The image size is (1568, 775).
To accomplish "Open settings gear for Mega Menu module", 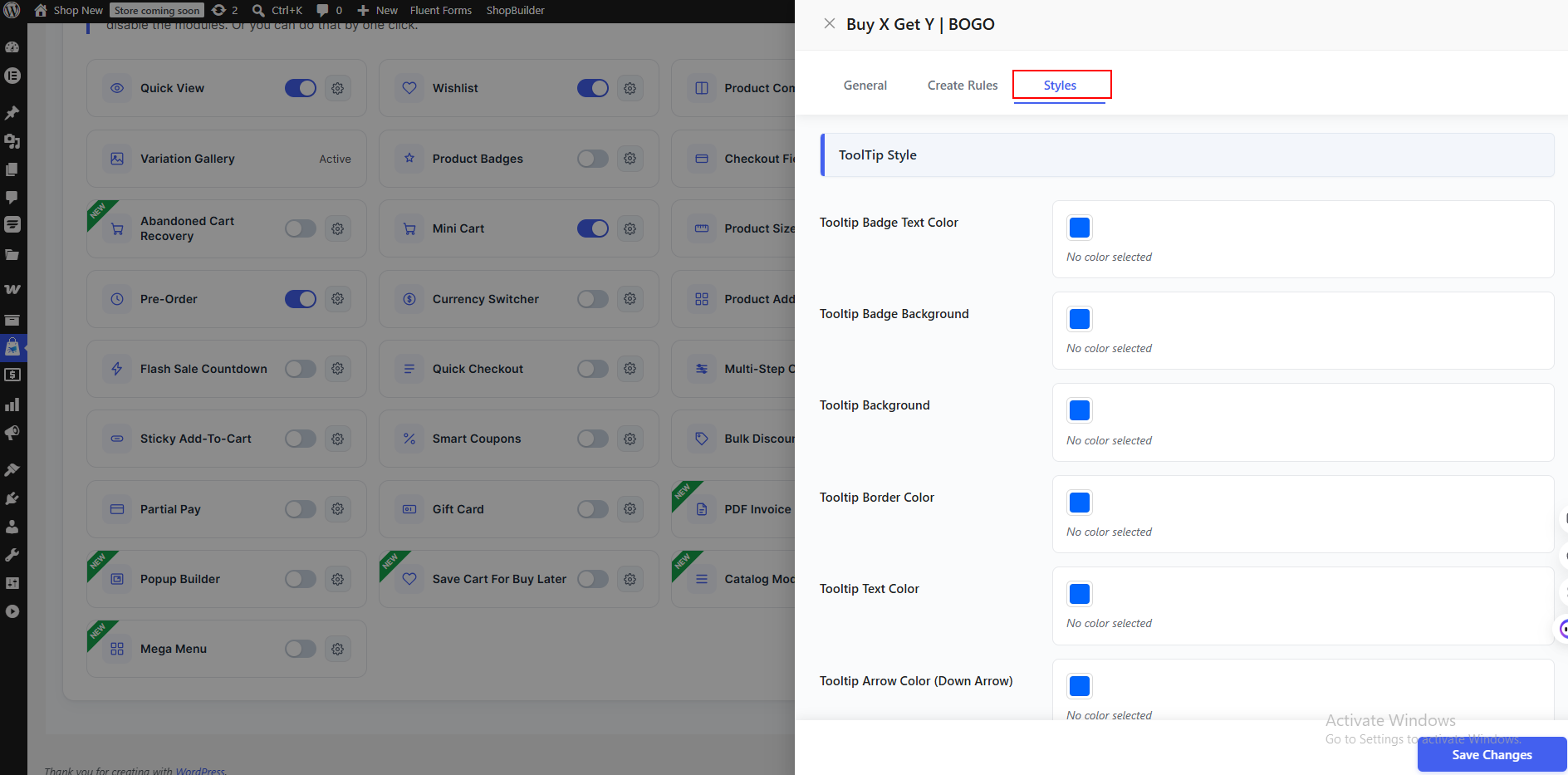I will click(337, 649).
